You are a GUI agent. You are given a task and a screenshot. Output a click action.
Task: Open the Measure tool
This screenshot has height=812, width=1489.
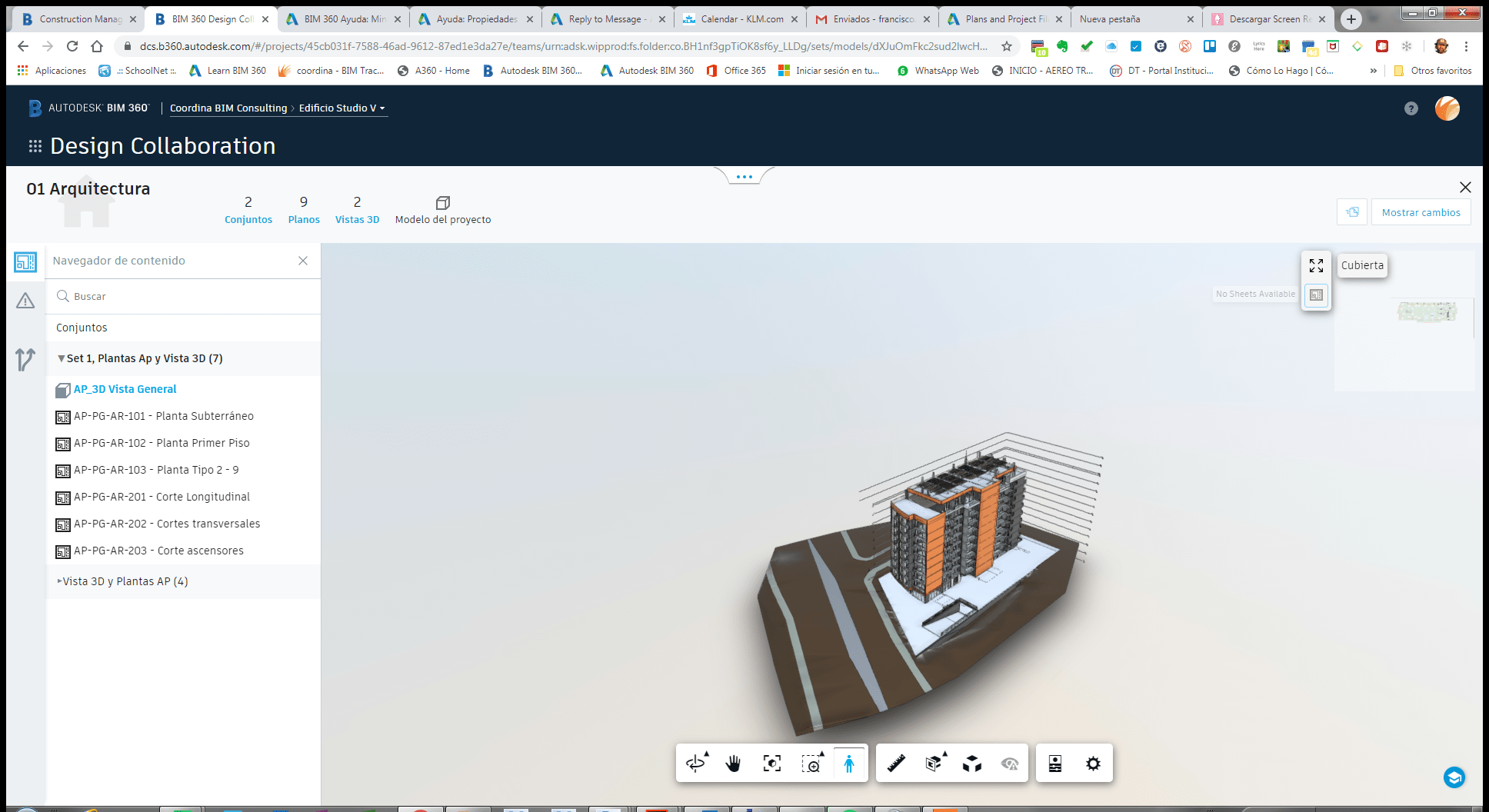(x=894, y=763)
